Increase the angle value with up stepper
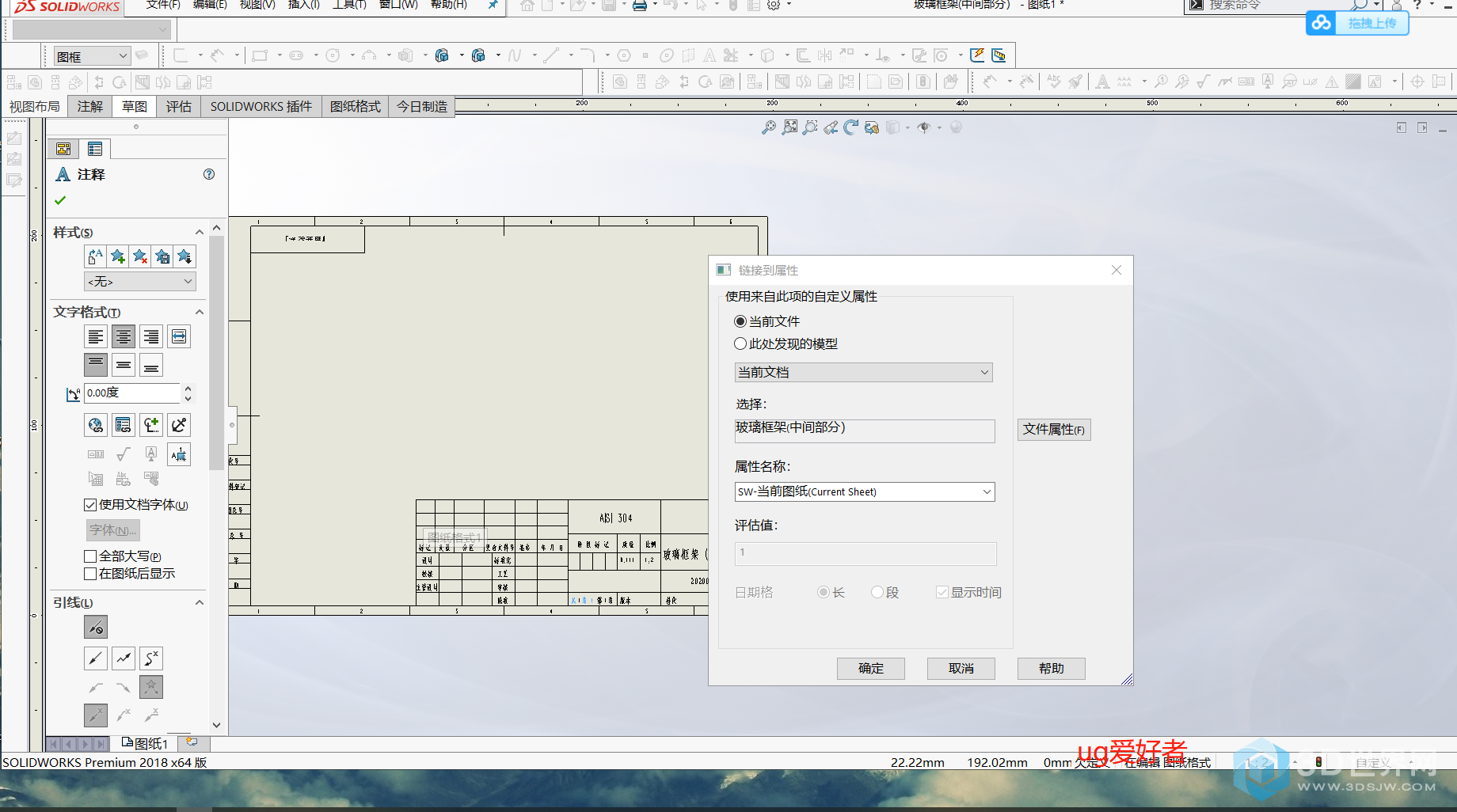The height and width of the screenshot is (812, 1457). point(188,389)
